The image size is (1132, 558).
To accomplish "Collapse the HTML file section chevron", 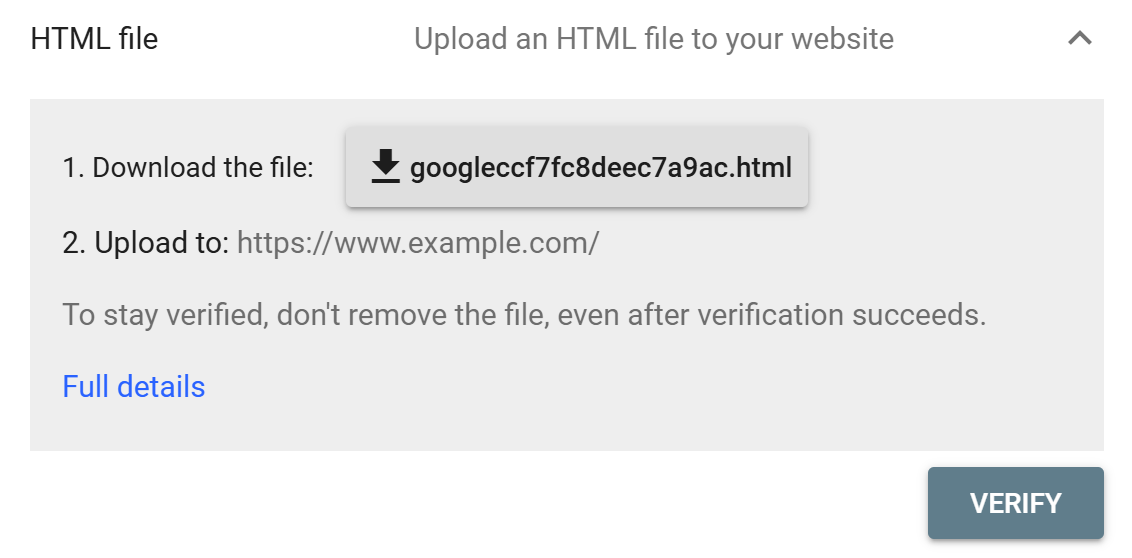I will pyautogui.click(x=1079, y=39).
